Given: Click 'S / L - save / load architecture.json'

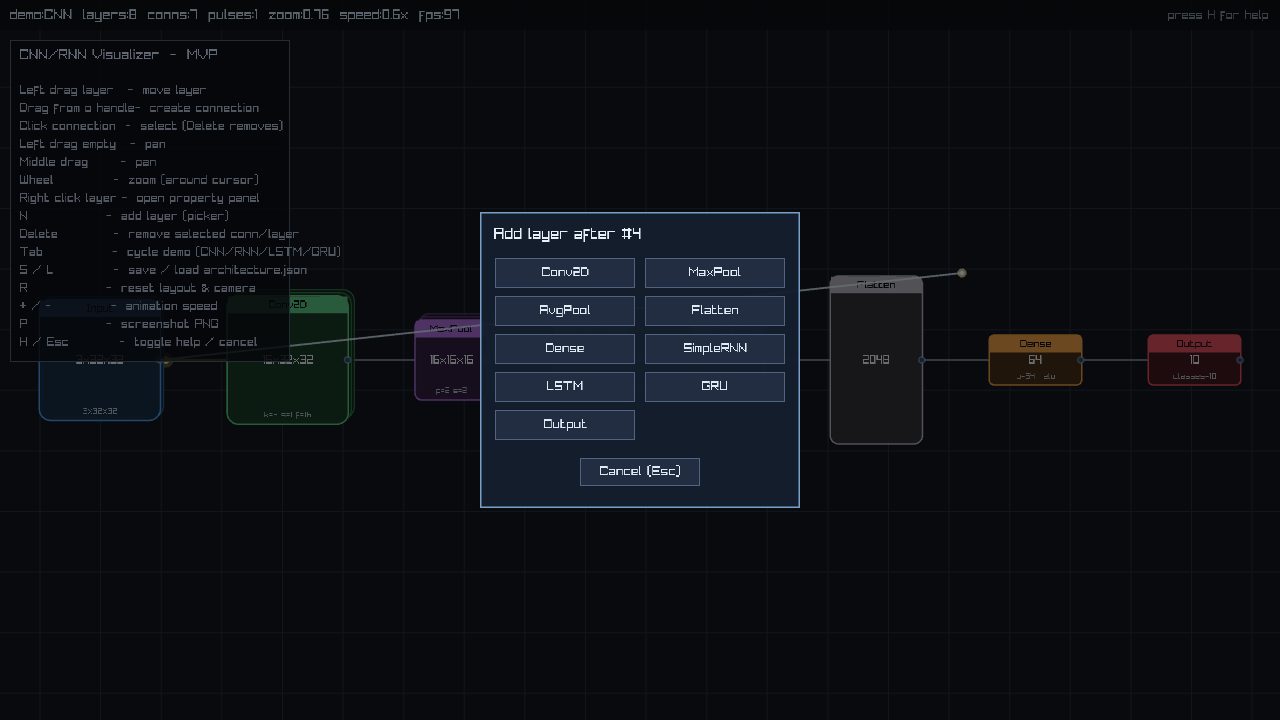Looking at the screenshot, I should tap(163, 270).
